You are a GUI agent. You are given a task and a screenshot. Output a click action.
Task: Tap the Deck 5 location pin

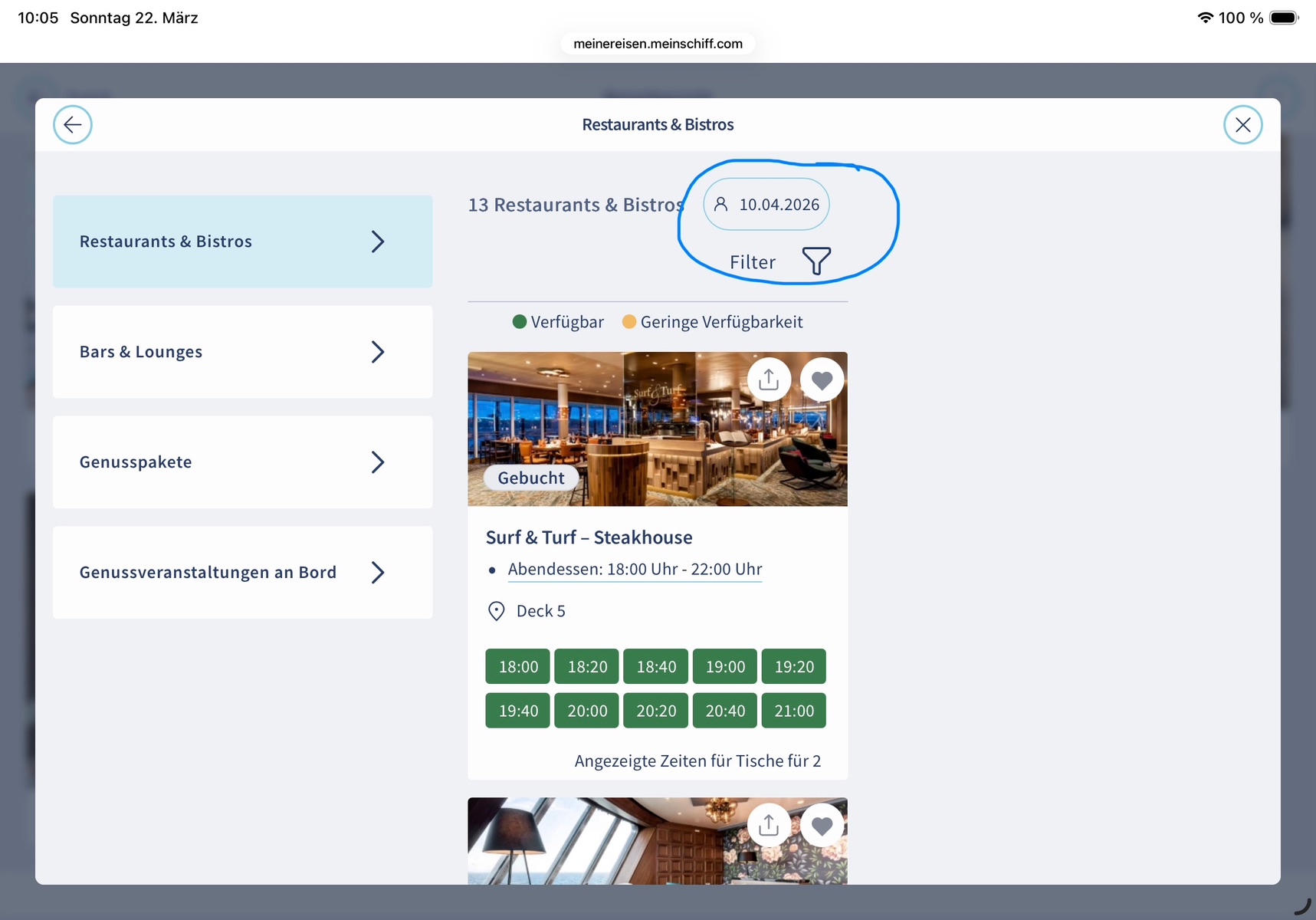coord(497,611)
